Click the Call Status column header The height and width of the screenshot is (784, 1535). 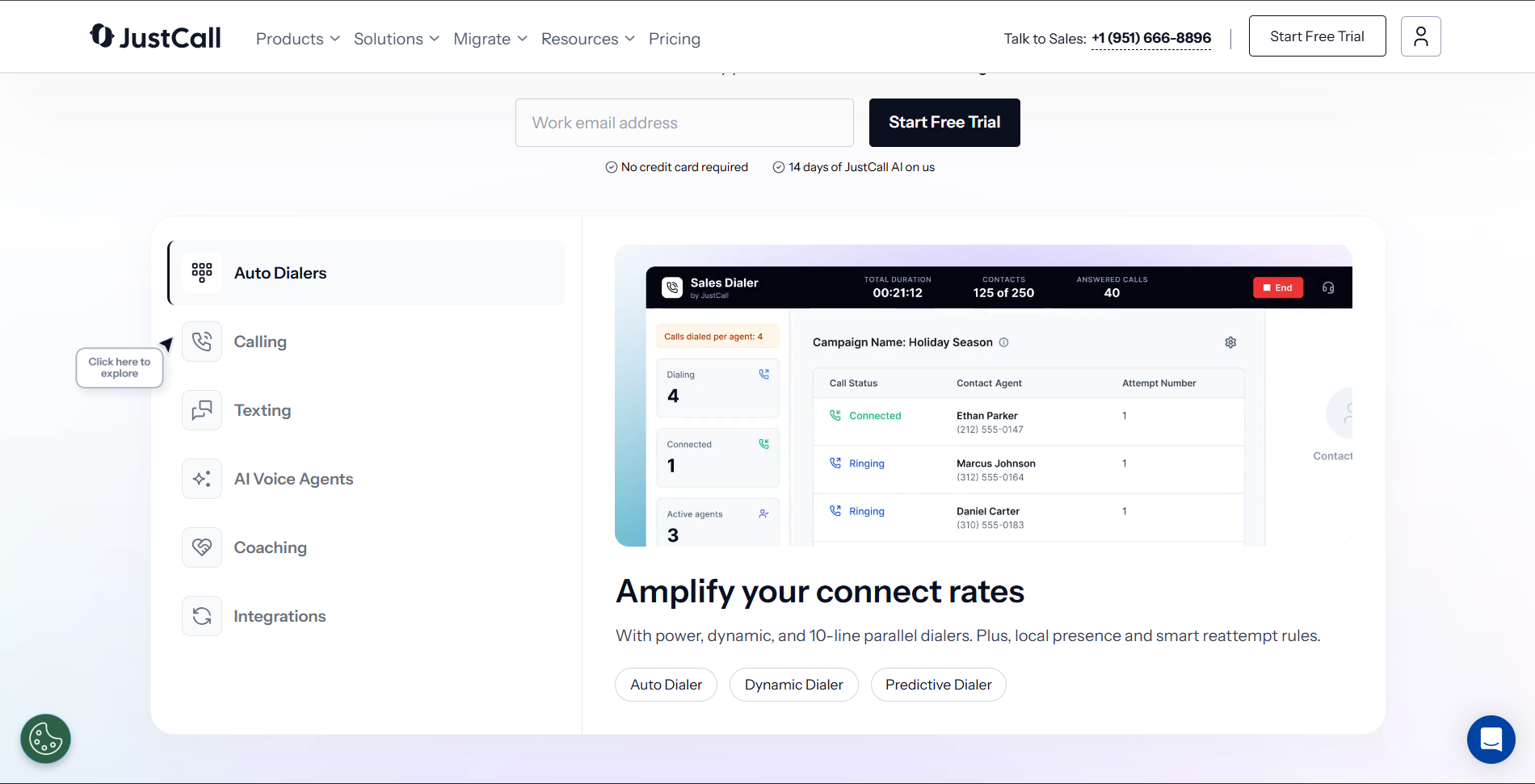click(x=853, y=384)
